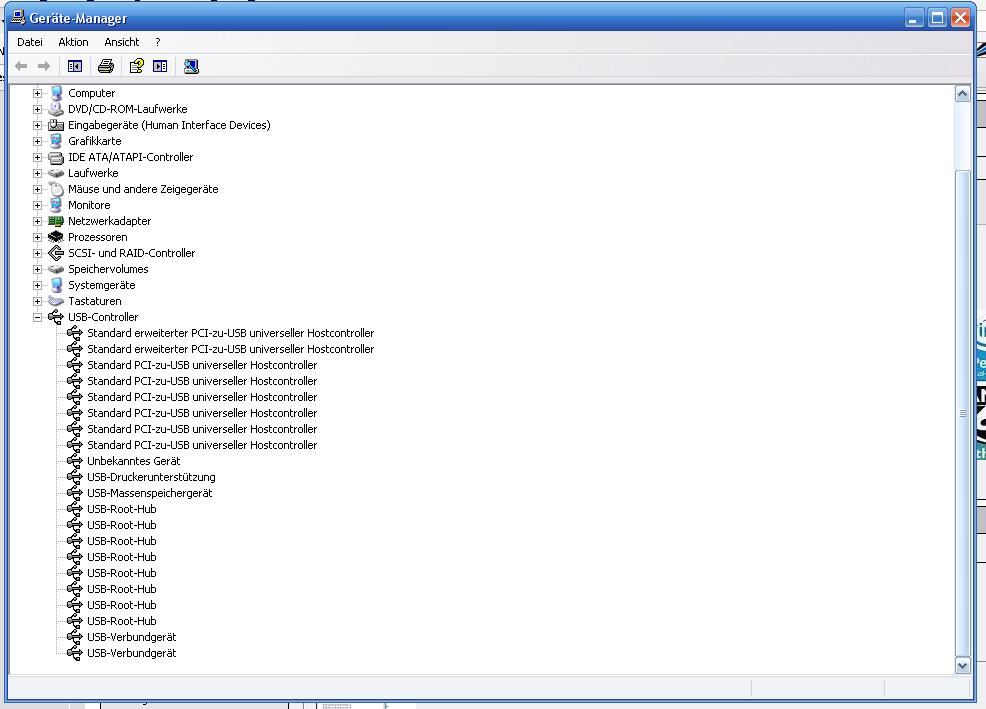This screenshot has width=986, height=709.
Task: Select the Tastaturen keyboard icon
Action: click(56, 301)
